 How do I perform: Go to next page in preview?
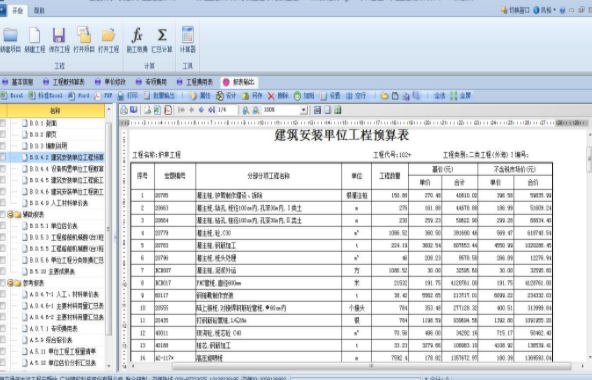pos(201,110)
